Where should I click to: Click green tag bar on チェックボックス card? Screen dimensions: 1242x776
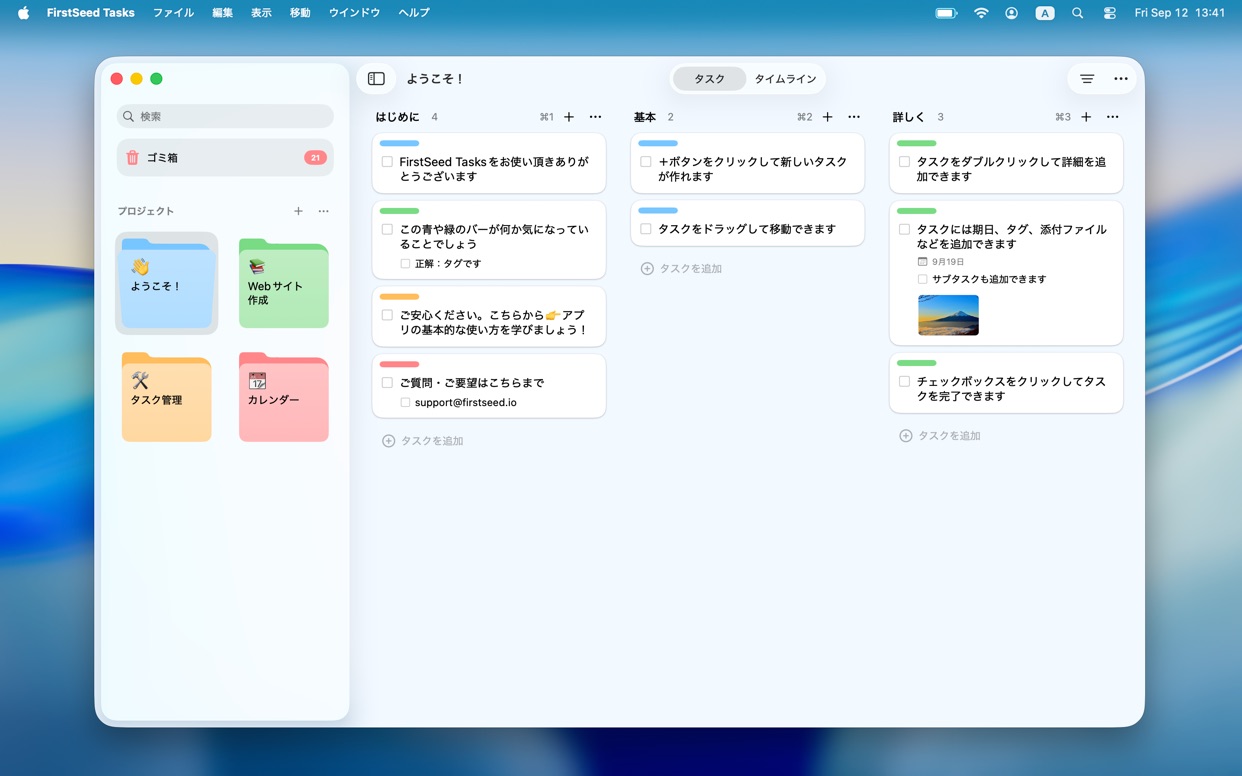[916, 363]
